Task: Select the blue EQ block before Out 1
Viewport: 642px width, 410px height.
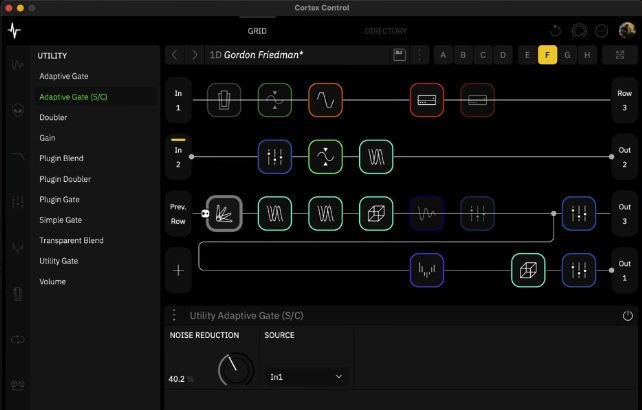Action: click(579, 270)
